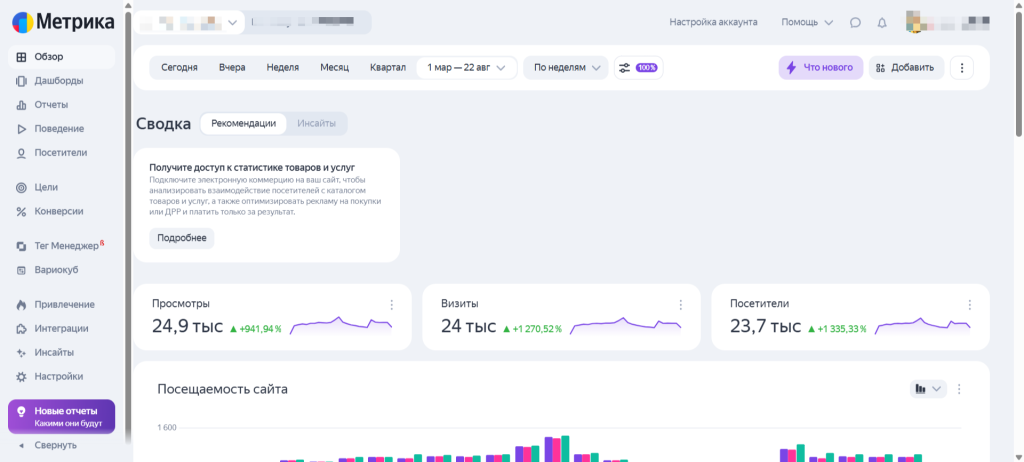Click the Подробнее button
The width and height of the screenshot is (1024, 462).
click(x=181, y=238)
